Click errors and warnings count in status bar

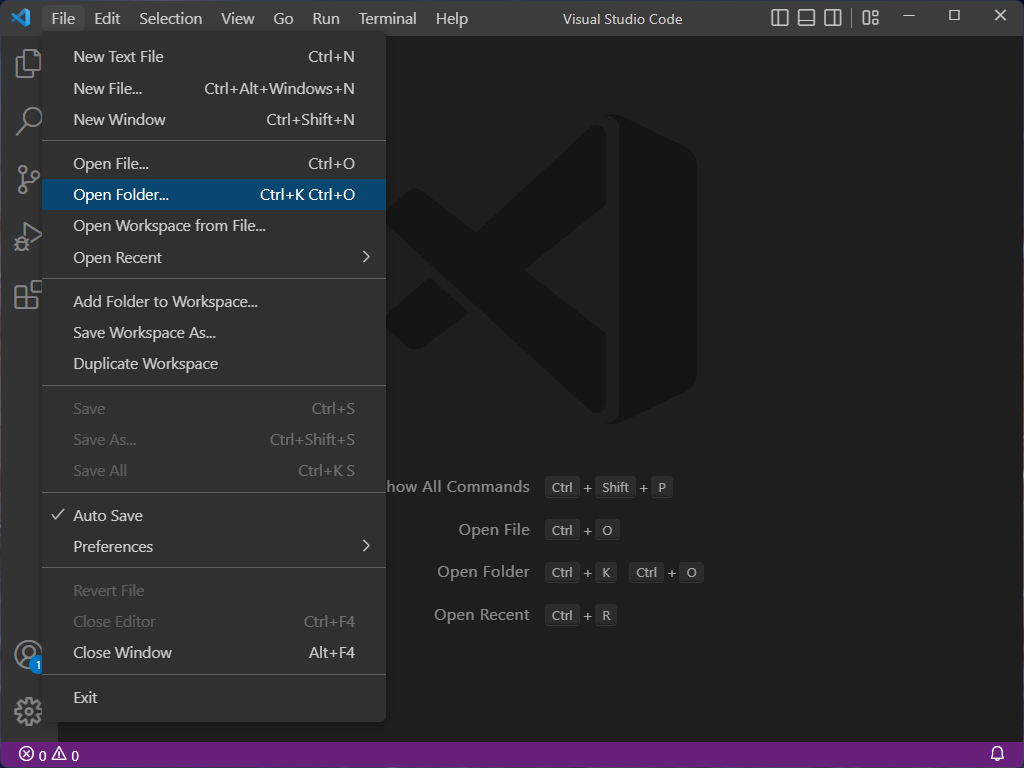[49, 755]
